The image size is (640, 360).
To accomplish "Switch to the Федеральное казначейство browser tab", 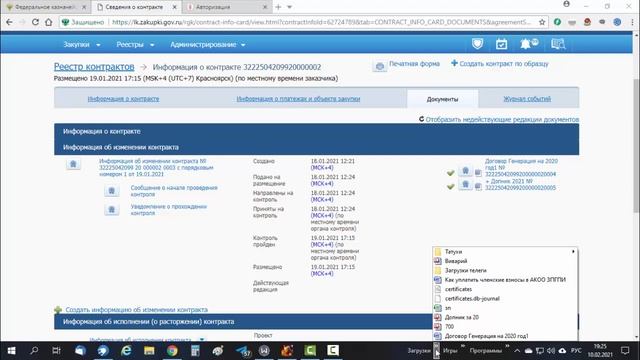I will [x=46, y=7].
